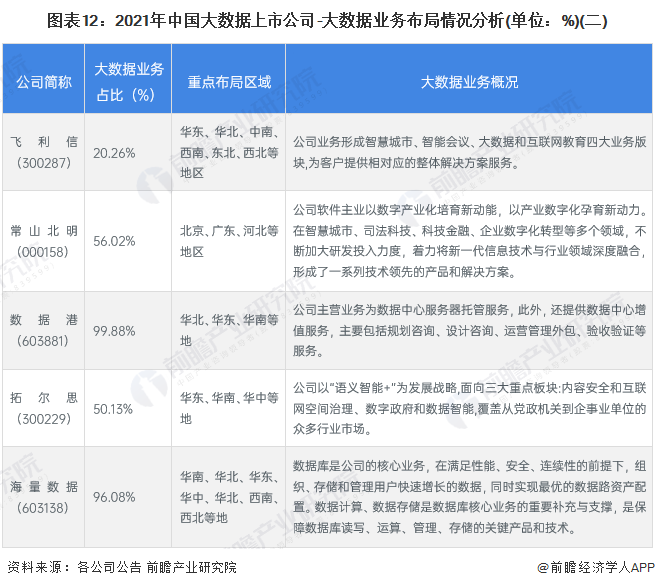Click company cell "飞利信 (300287)"

point(44,152)
